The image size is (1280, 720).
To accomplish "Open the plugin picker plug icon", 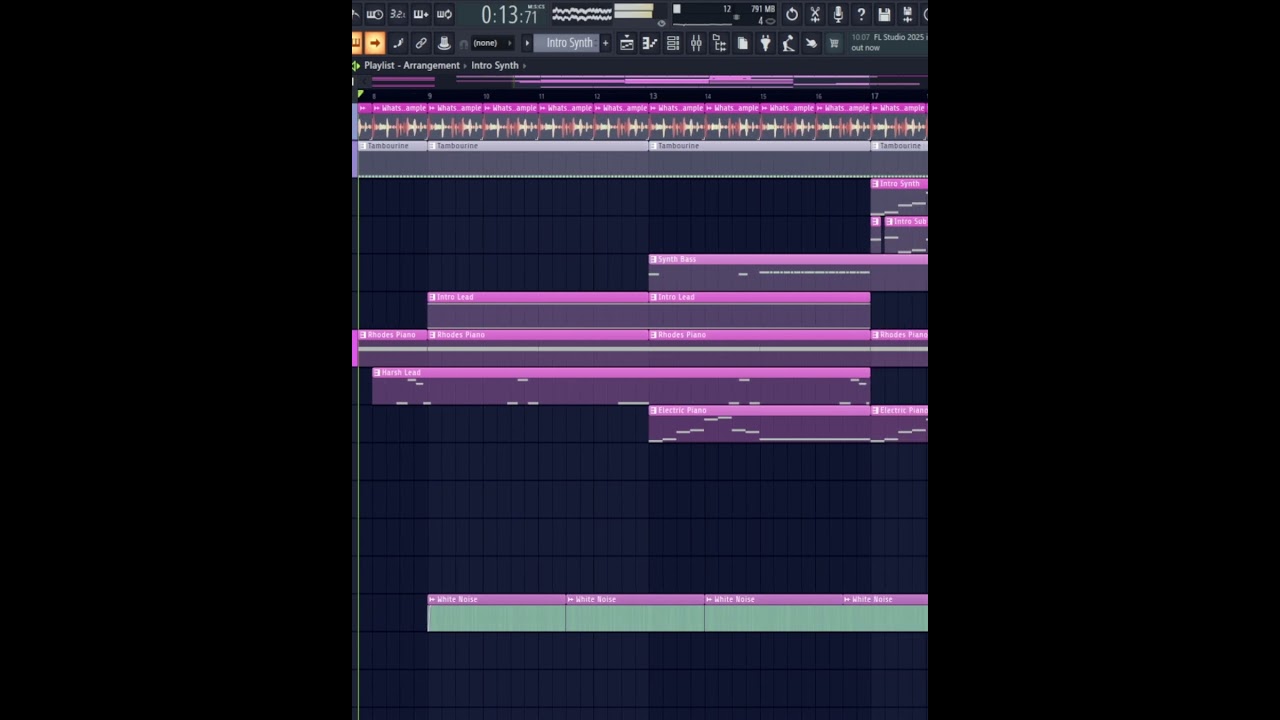I will click(765, 43).
